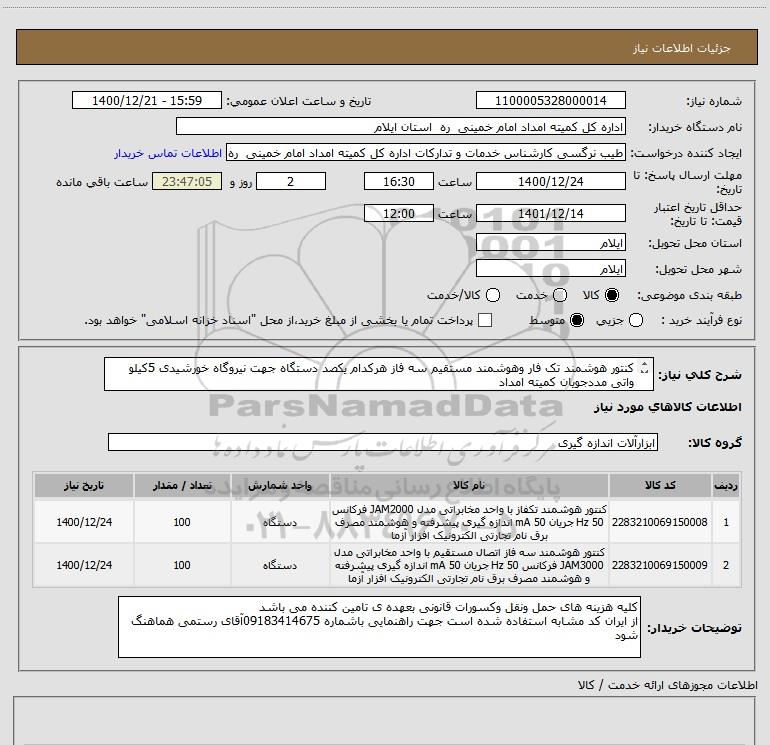Click the توضیحات خریدار label
The width and height of the screenshot is (770, 745).
click(x=694, y=628)
